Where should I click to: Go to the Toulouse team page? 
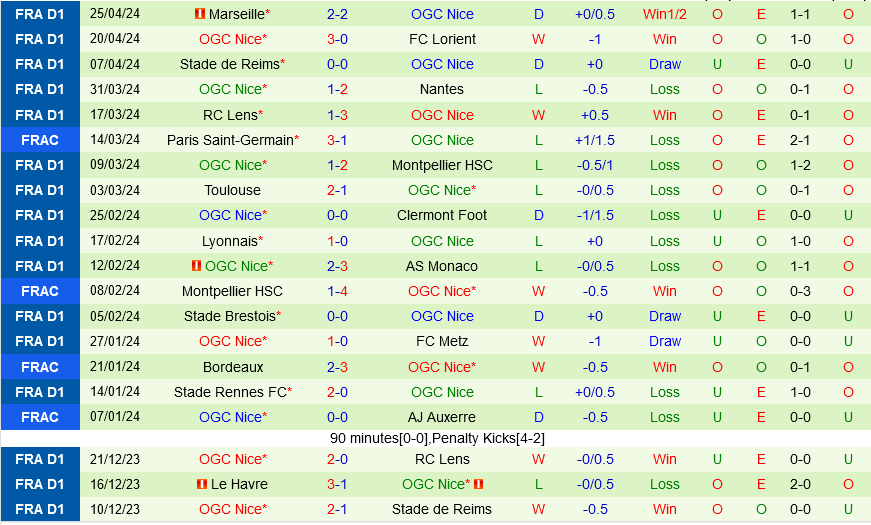(x=232, y=190)
